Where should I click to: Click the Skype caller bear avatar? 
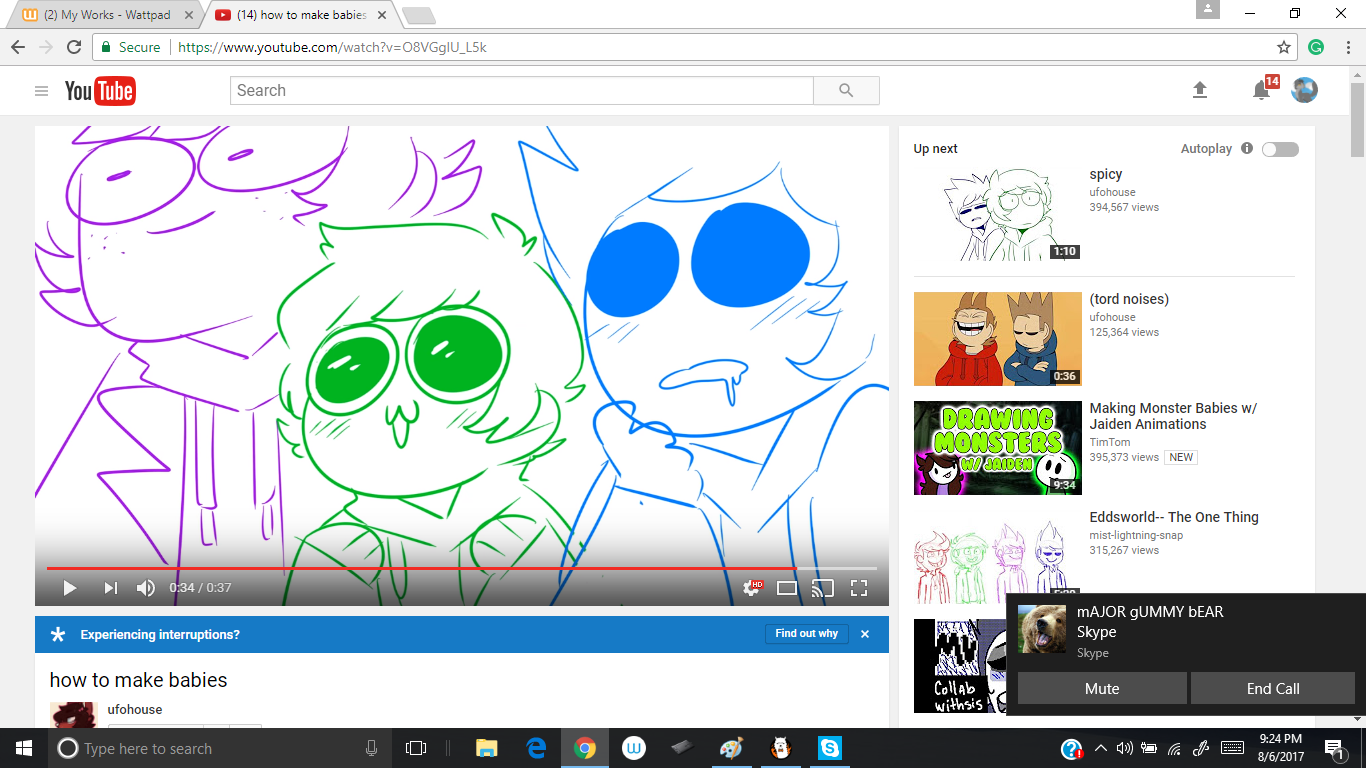click(1042, 629)
